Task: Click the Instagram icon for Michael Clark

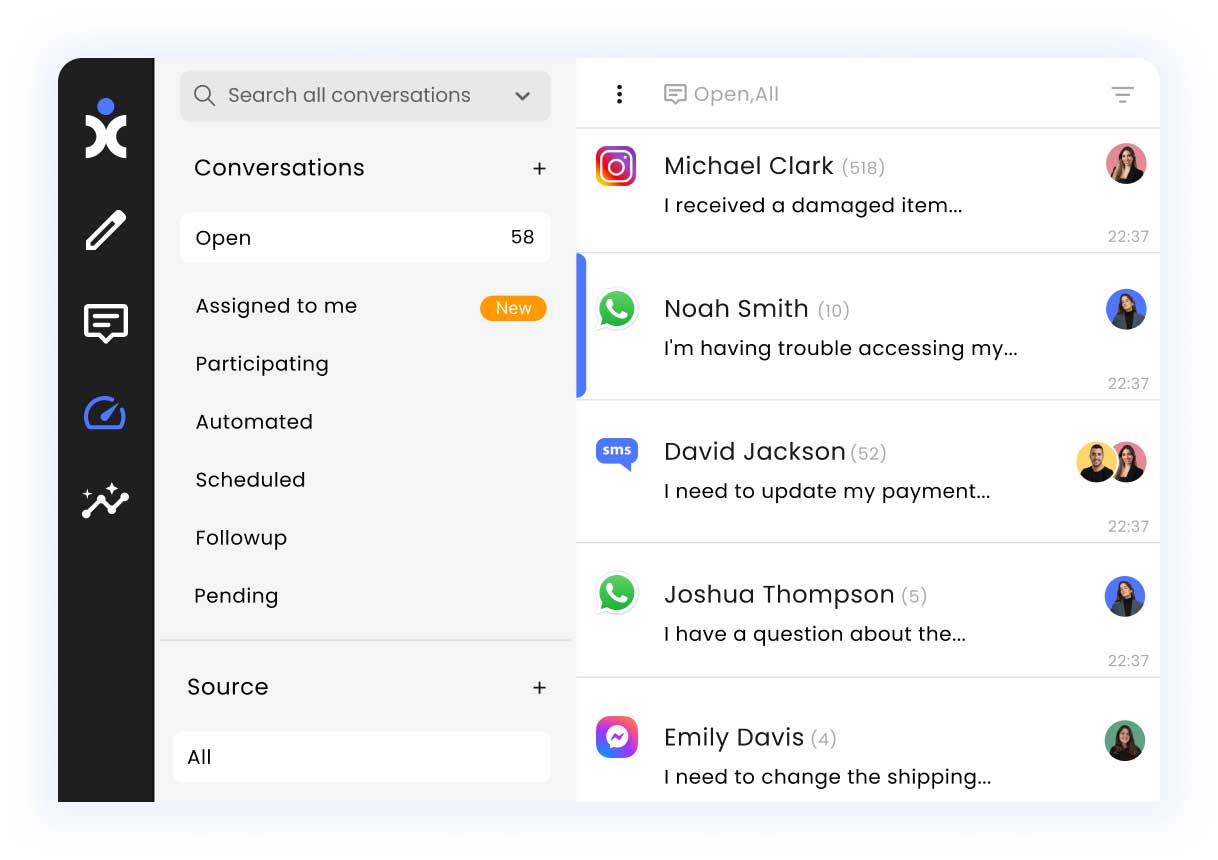Action: (616, 167)
